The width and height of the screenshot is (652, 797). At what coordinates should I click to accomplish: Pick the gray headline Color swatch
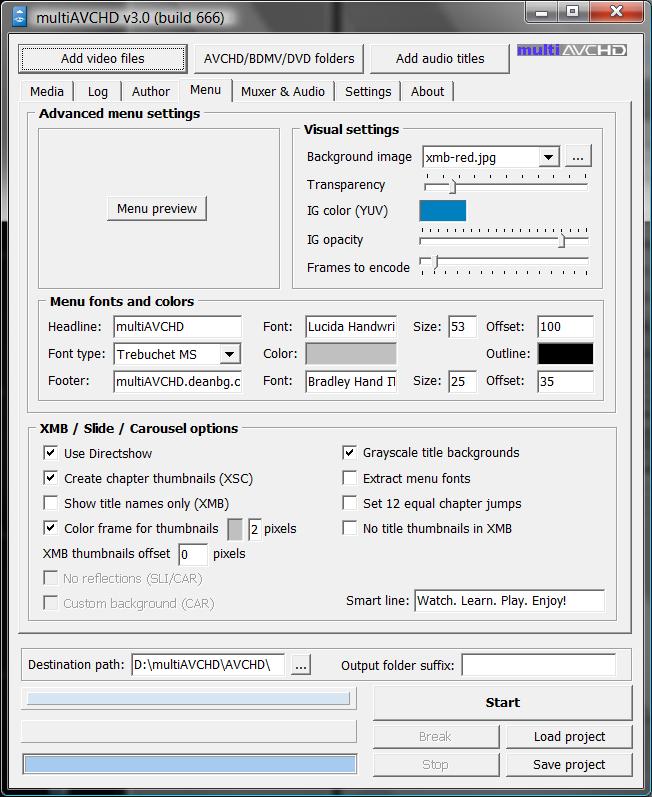(x=351, y=354)
